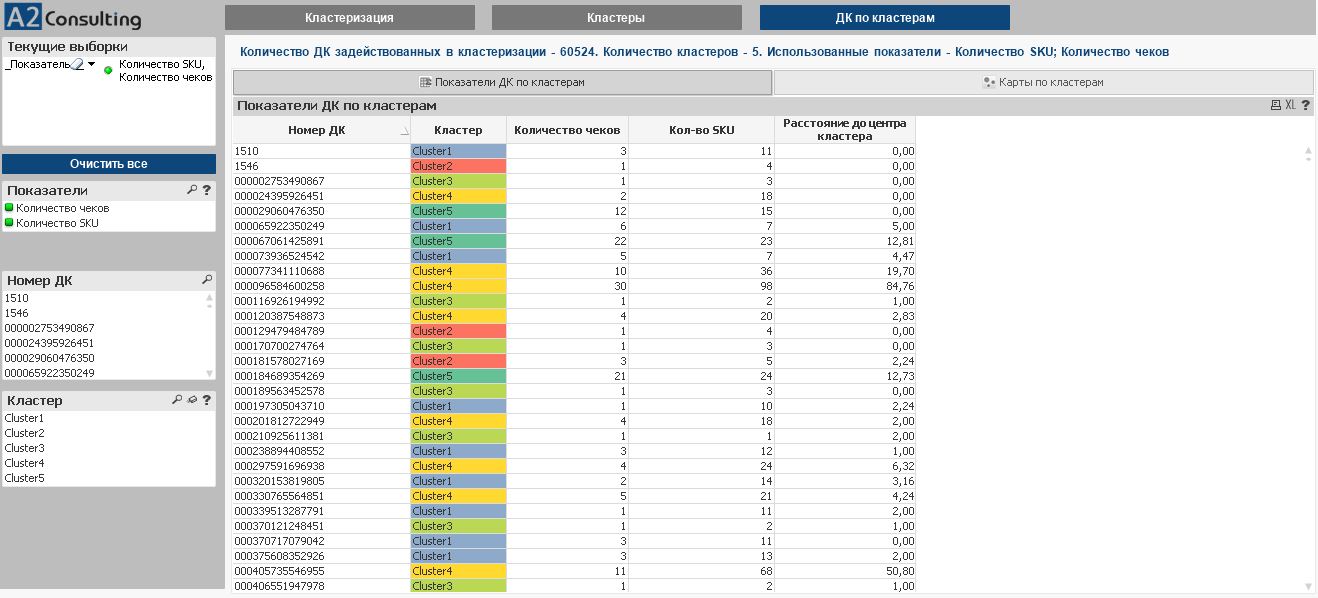
Task: Open the Кластеры tab
Action: (616, 18)
